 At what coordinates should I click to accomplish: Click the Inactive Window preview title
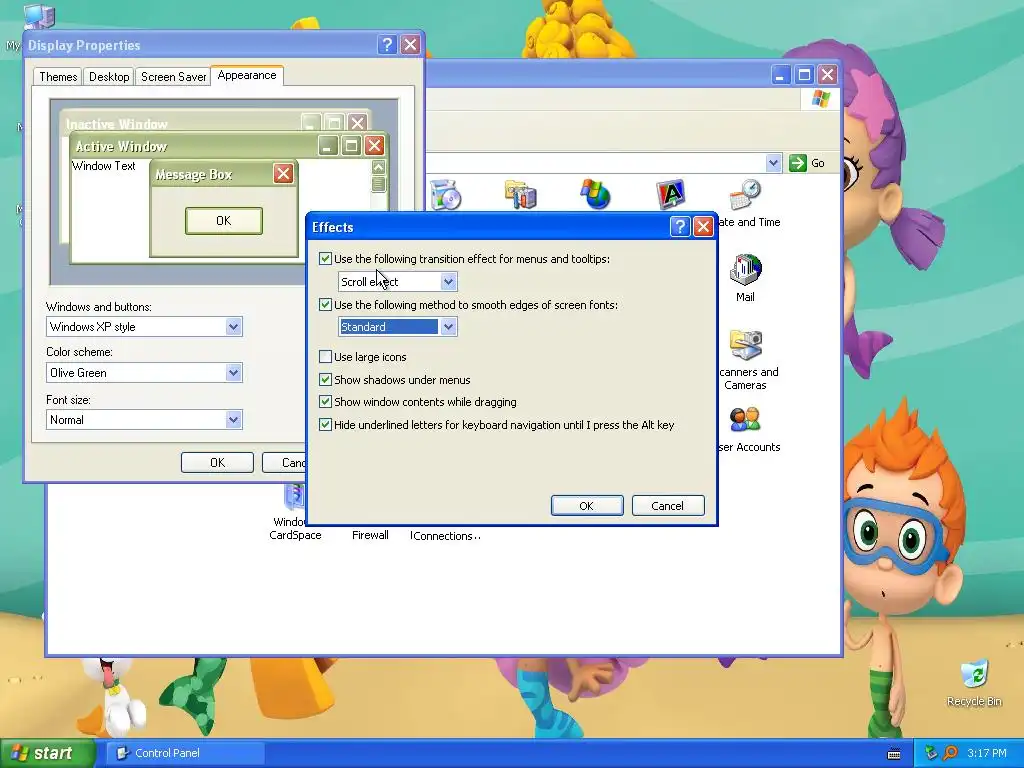pyautogui.click(x=116, y=123)
